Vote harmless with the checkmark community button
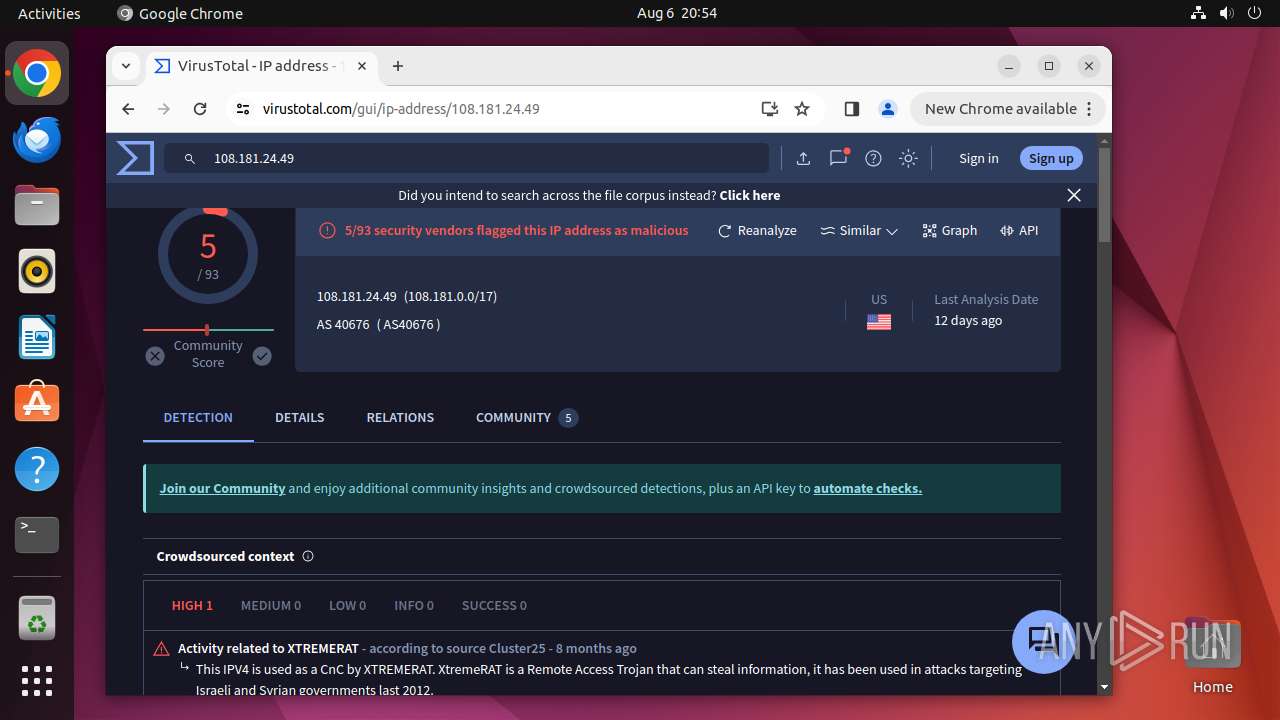The width and height of the screenshot is (1280, 720). point(262,355)
